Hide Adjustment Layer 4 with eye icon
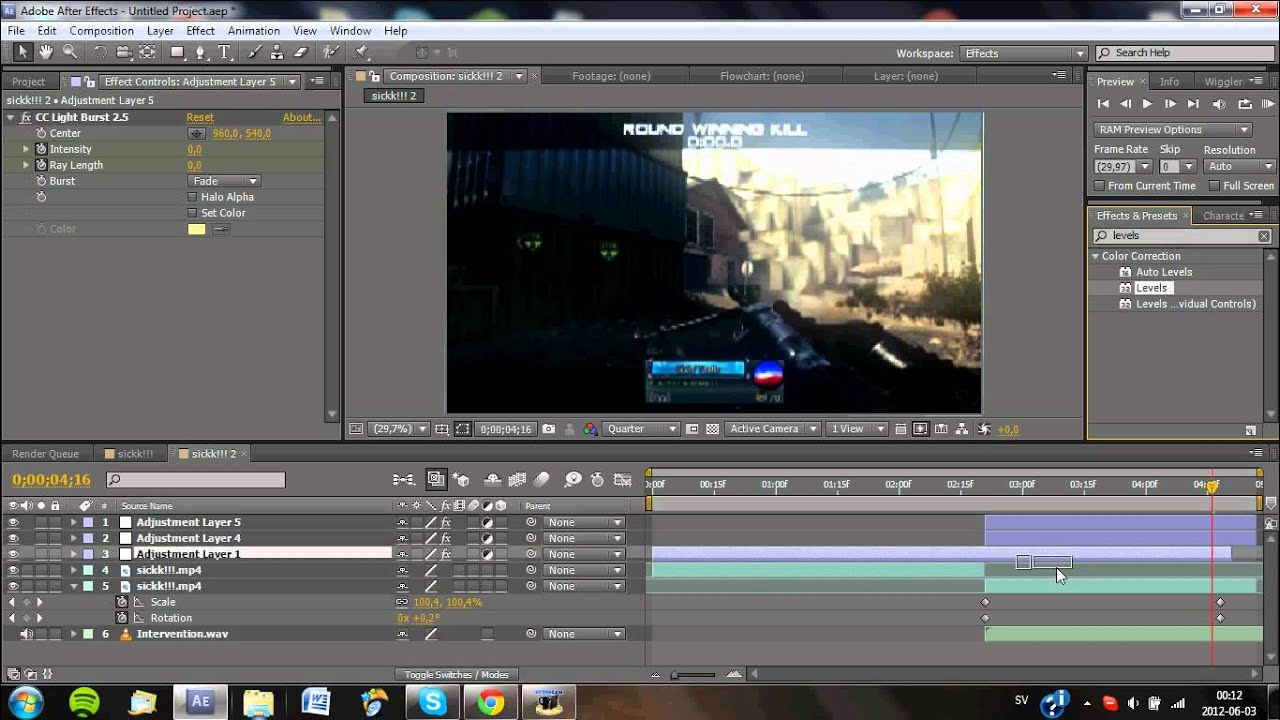The image size is (1280, 720). 13,538
